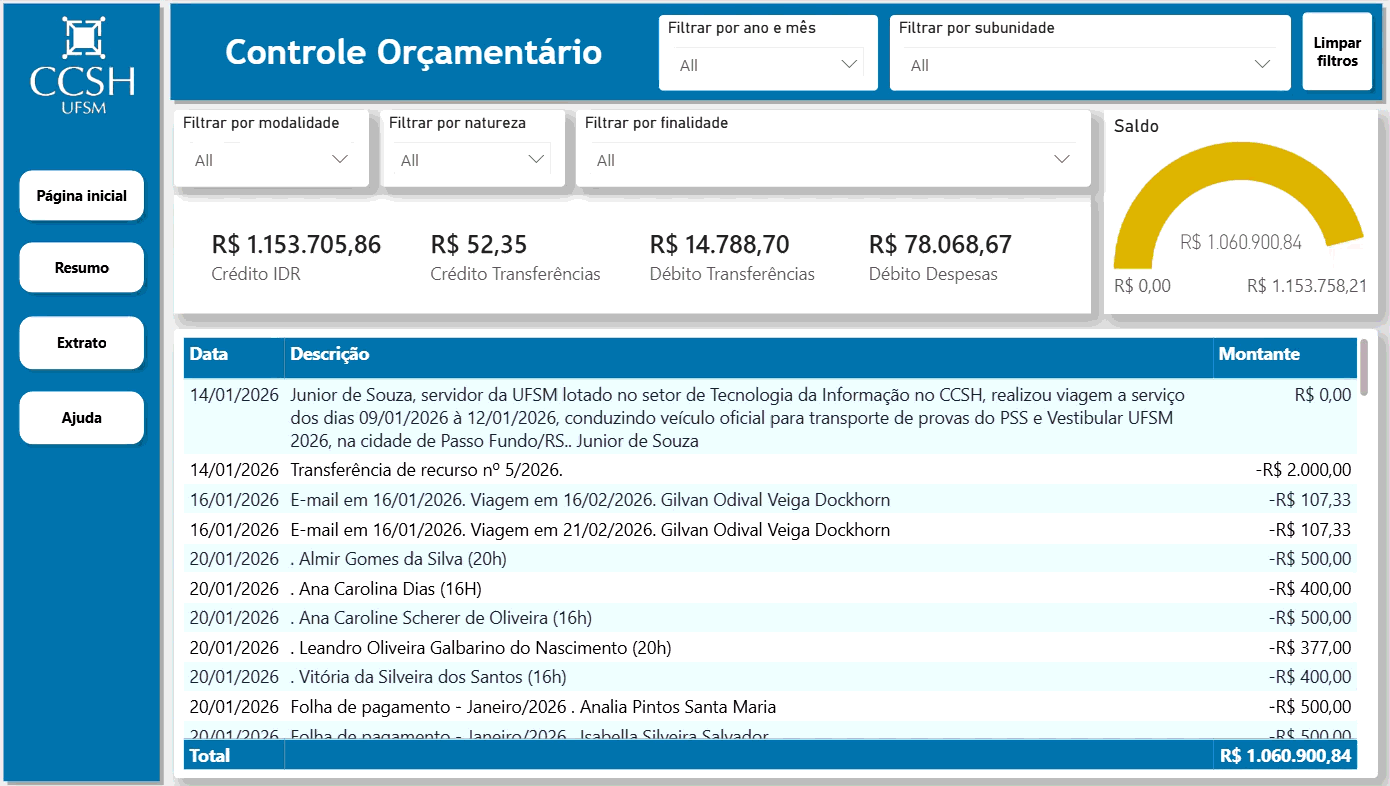Open the Extrato page

(82, 343)
